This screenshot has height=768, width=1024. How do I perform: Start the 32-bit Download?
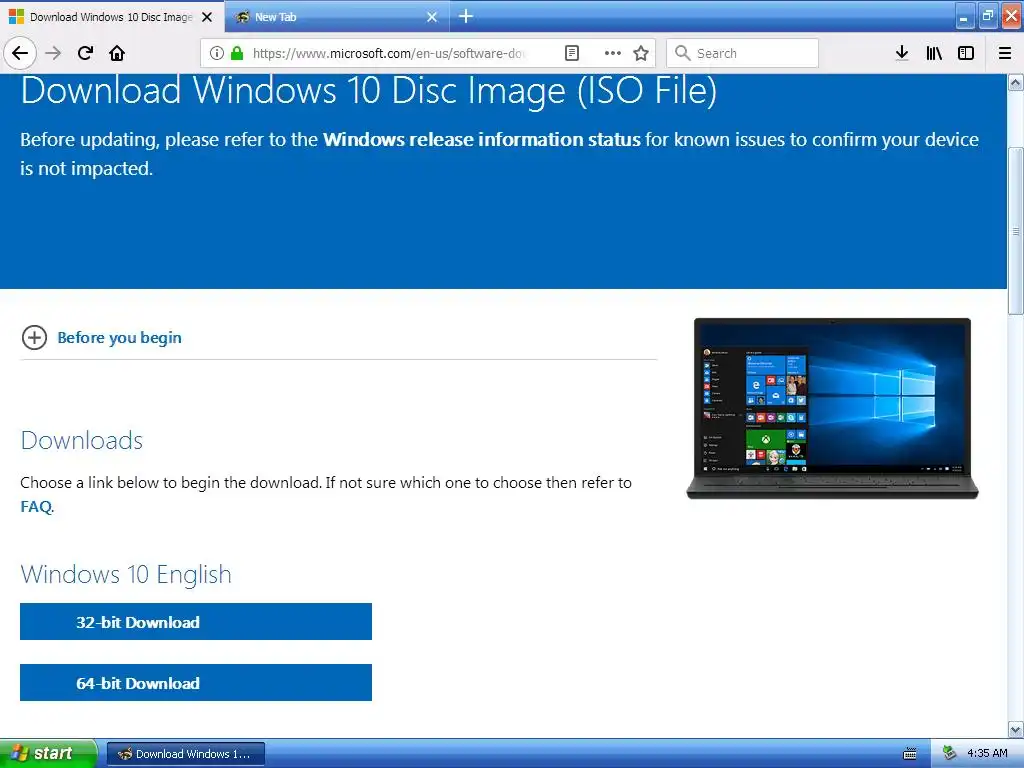196,622
